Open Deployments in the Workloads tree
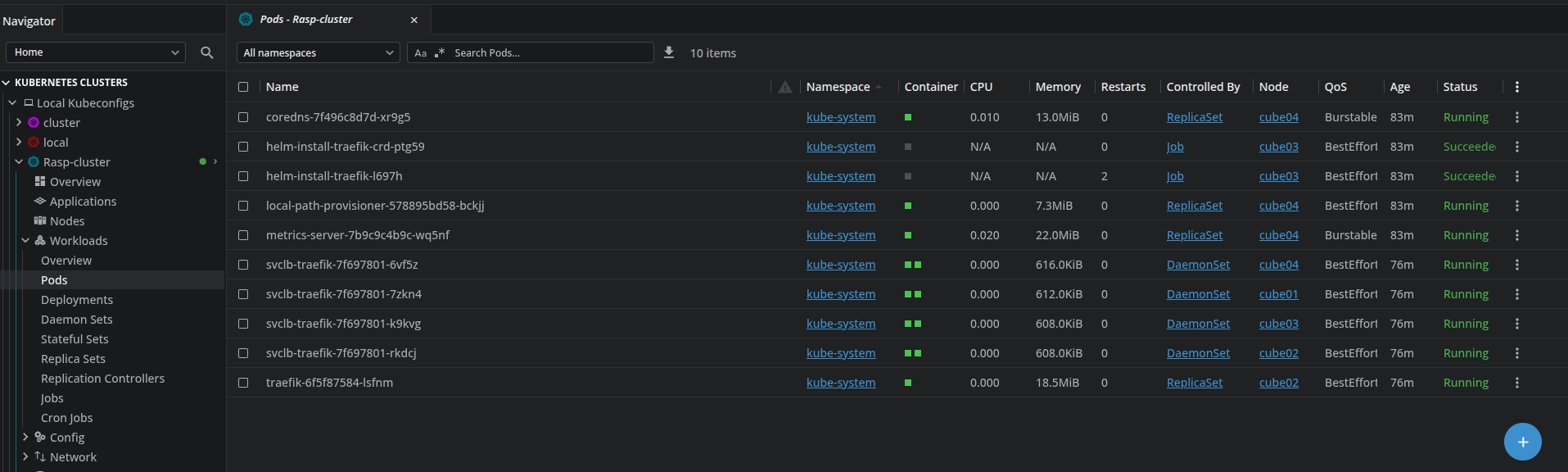 click(77, 300)
